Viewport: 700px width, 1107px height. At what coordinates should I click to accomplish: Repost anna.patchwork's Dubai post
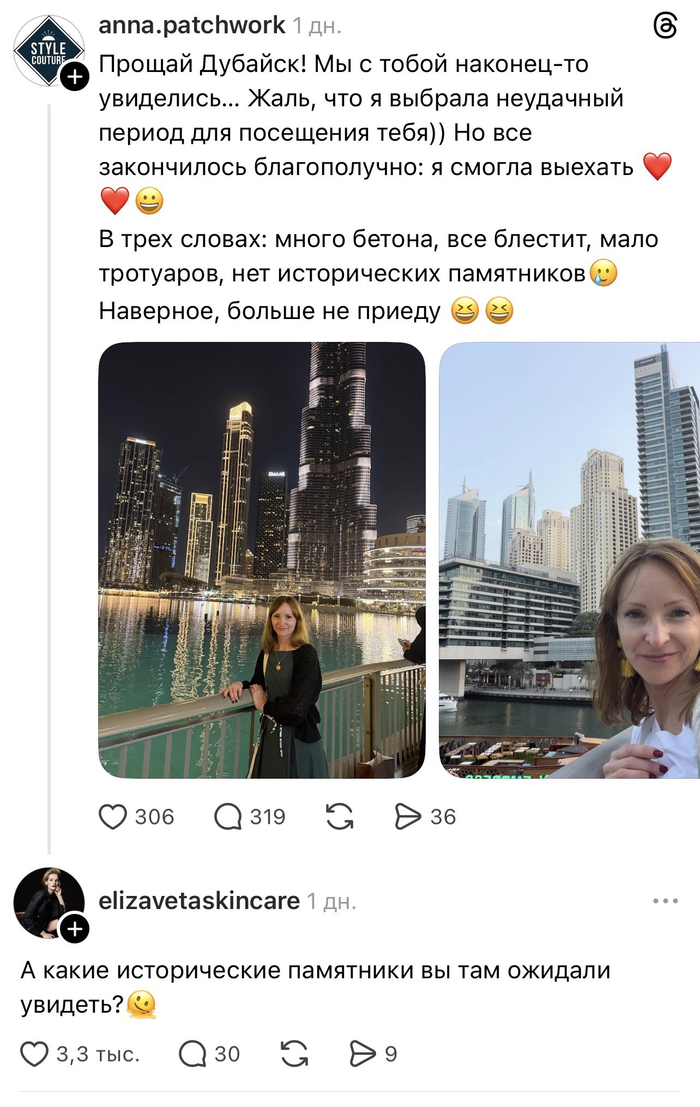(x=340, y=817)
